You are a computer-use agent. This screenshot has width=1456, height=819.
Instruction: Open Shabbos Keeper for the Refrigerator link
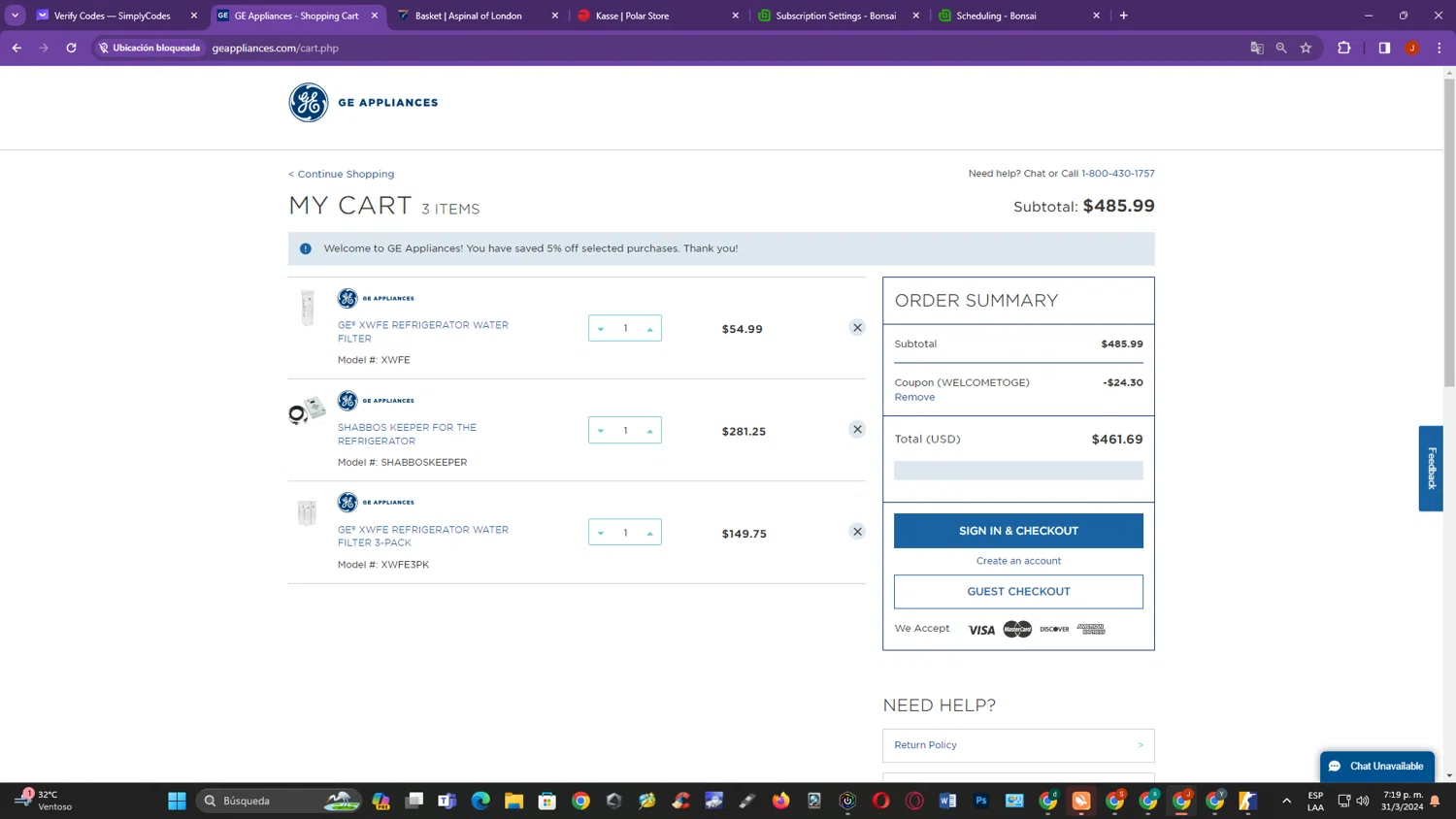click(x=407, y=434)
